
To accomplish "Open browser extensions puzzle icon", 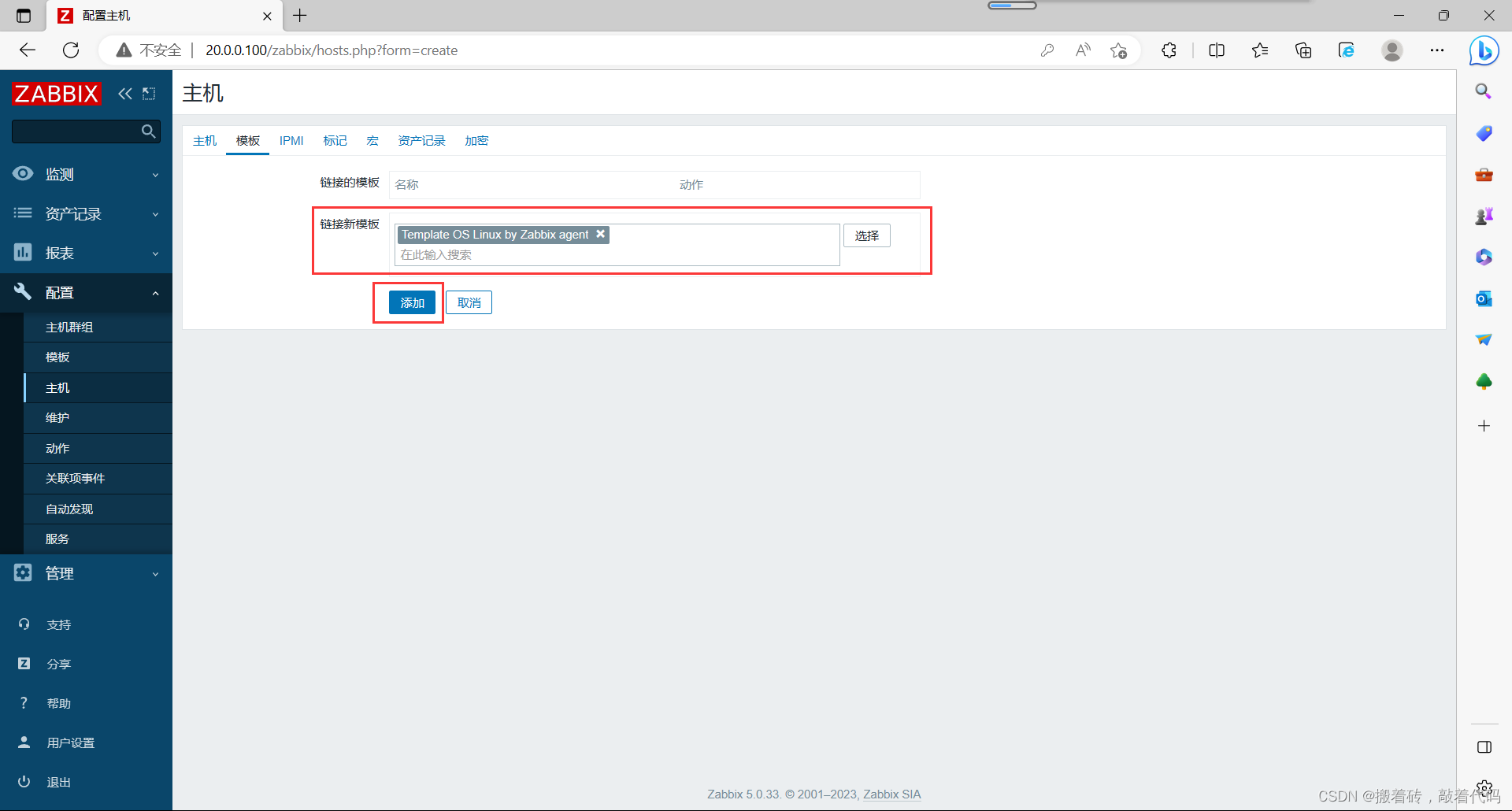I will click(1169, 50).
